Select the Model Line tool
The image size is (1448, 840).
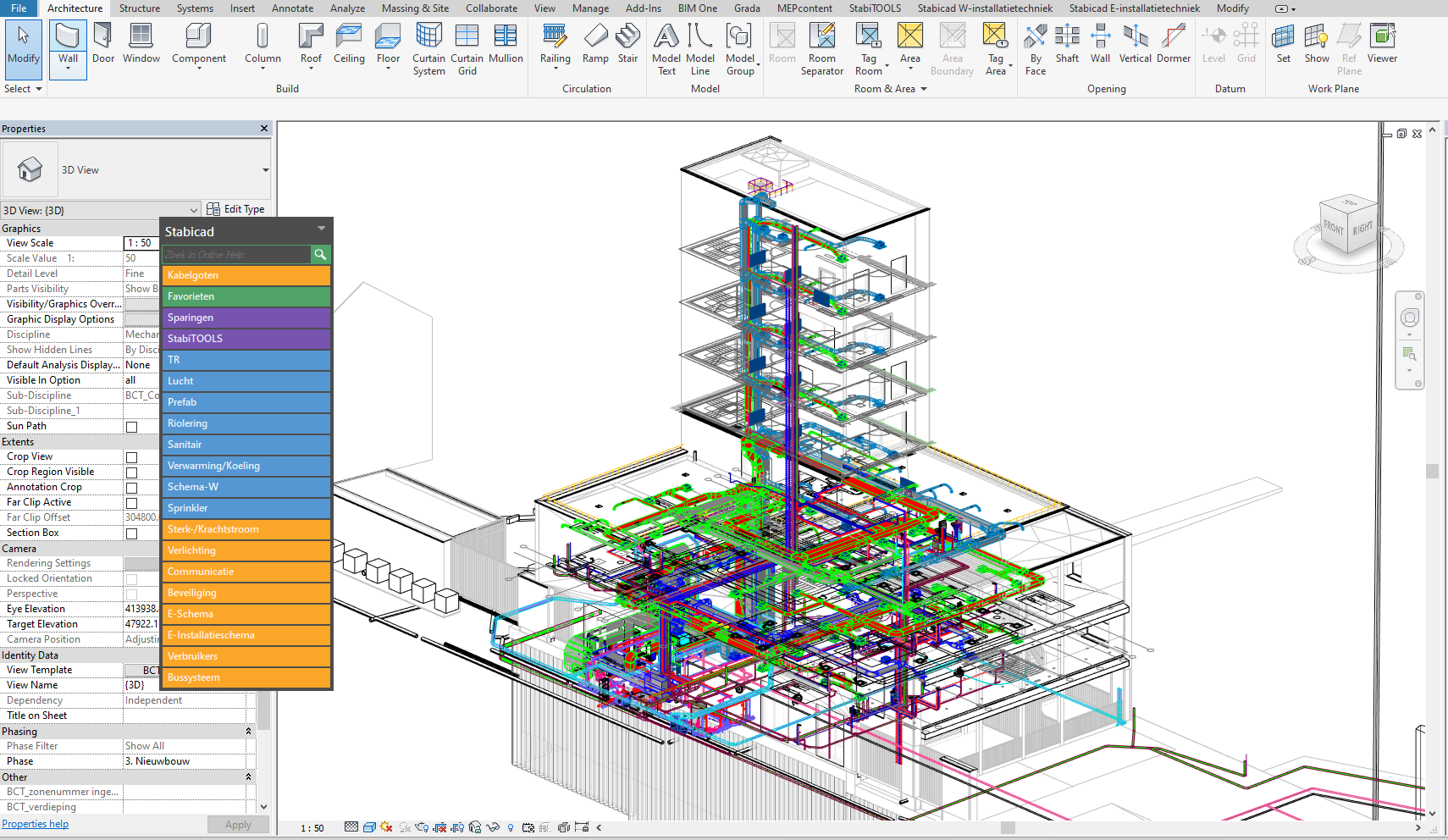700,49
